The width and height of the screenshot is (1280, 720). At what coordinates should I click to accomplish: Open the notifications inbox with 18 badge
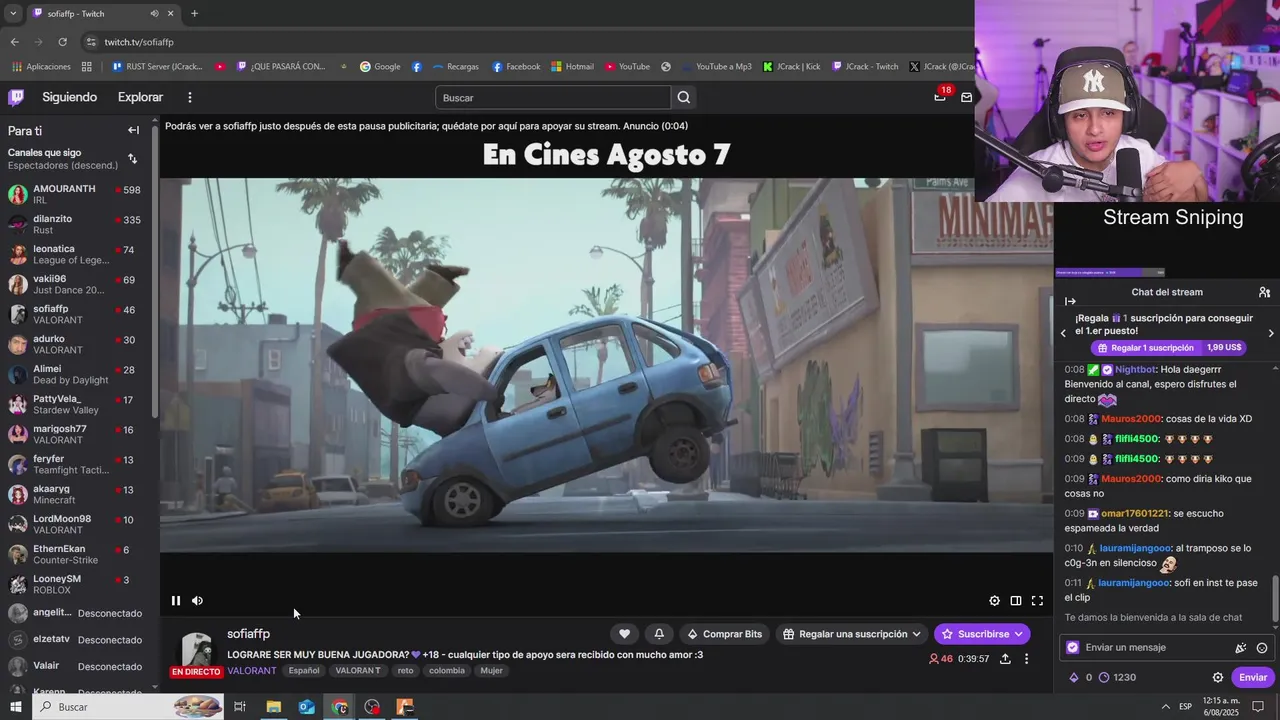(x=939, y=97)
